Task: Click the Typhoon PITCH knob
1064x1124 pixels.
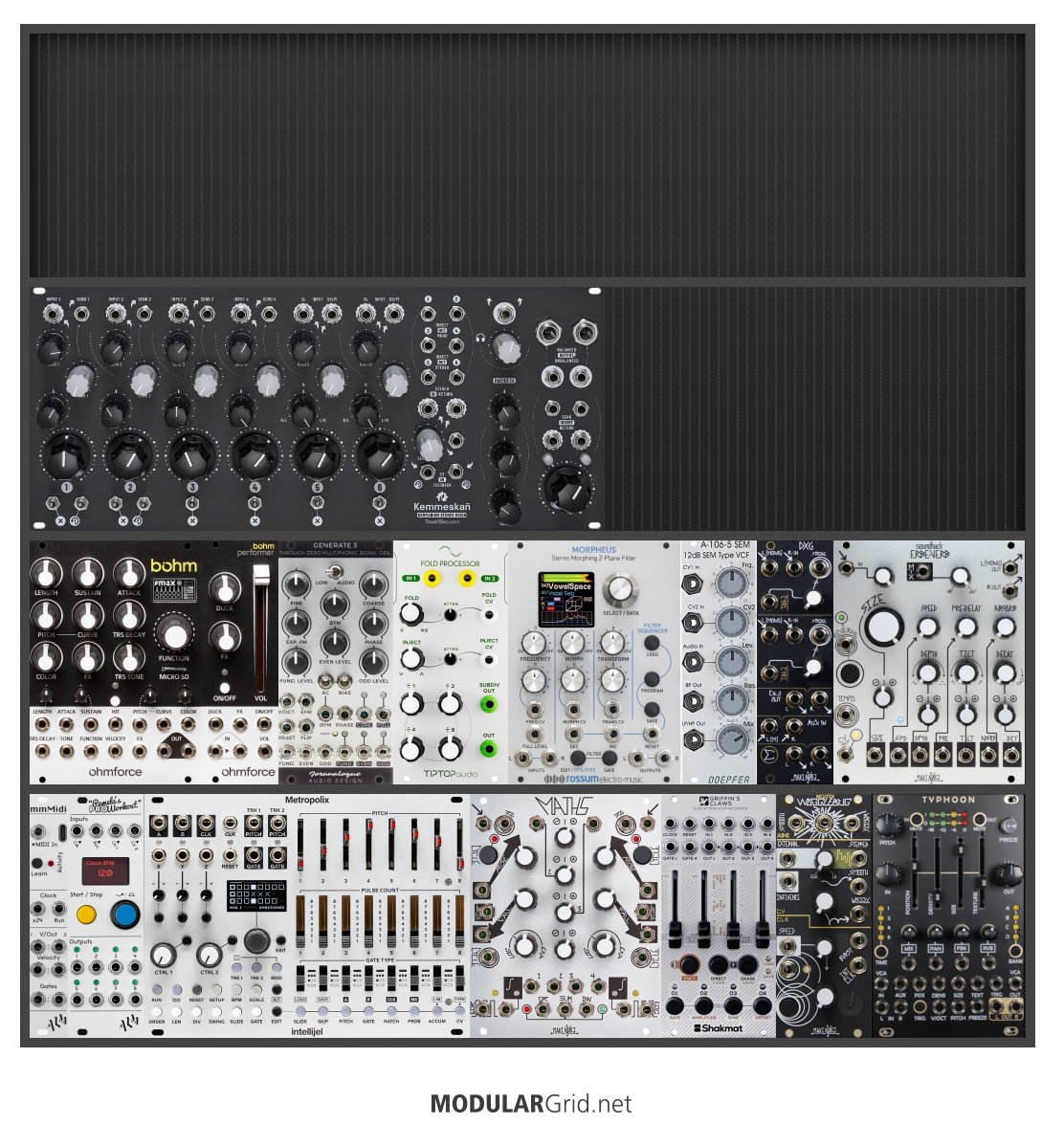Action: (x=888, y=826)
